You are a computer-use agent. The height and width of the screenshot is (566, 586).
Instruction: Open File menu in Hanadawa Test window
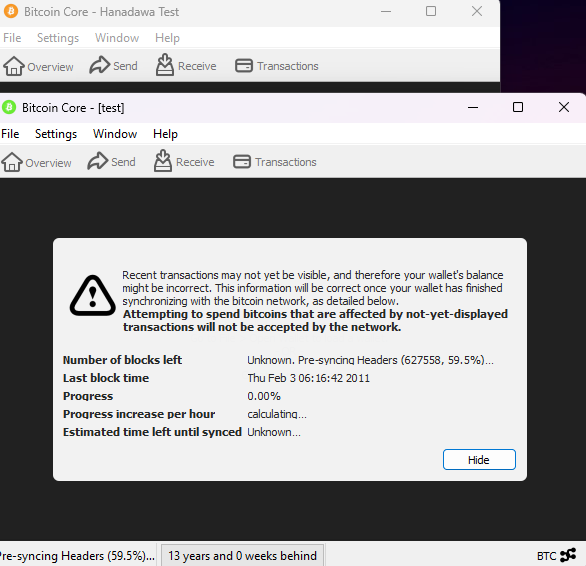[12, 38]
